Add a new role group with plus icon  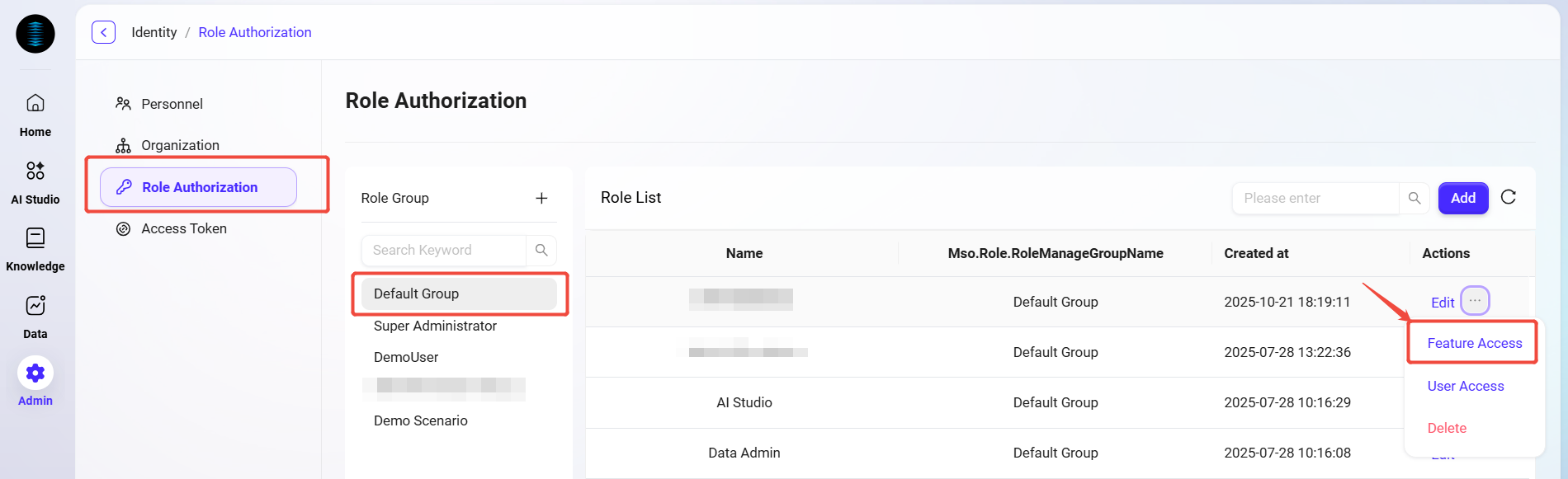click(541, 198)
